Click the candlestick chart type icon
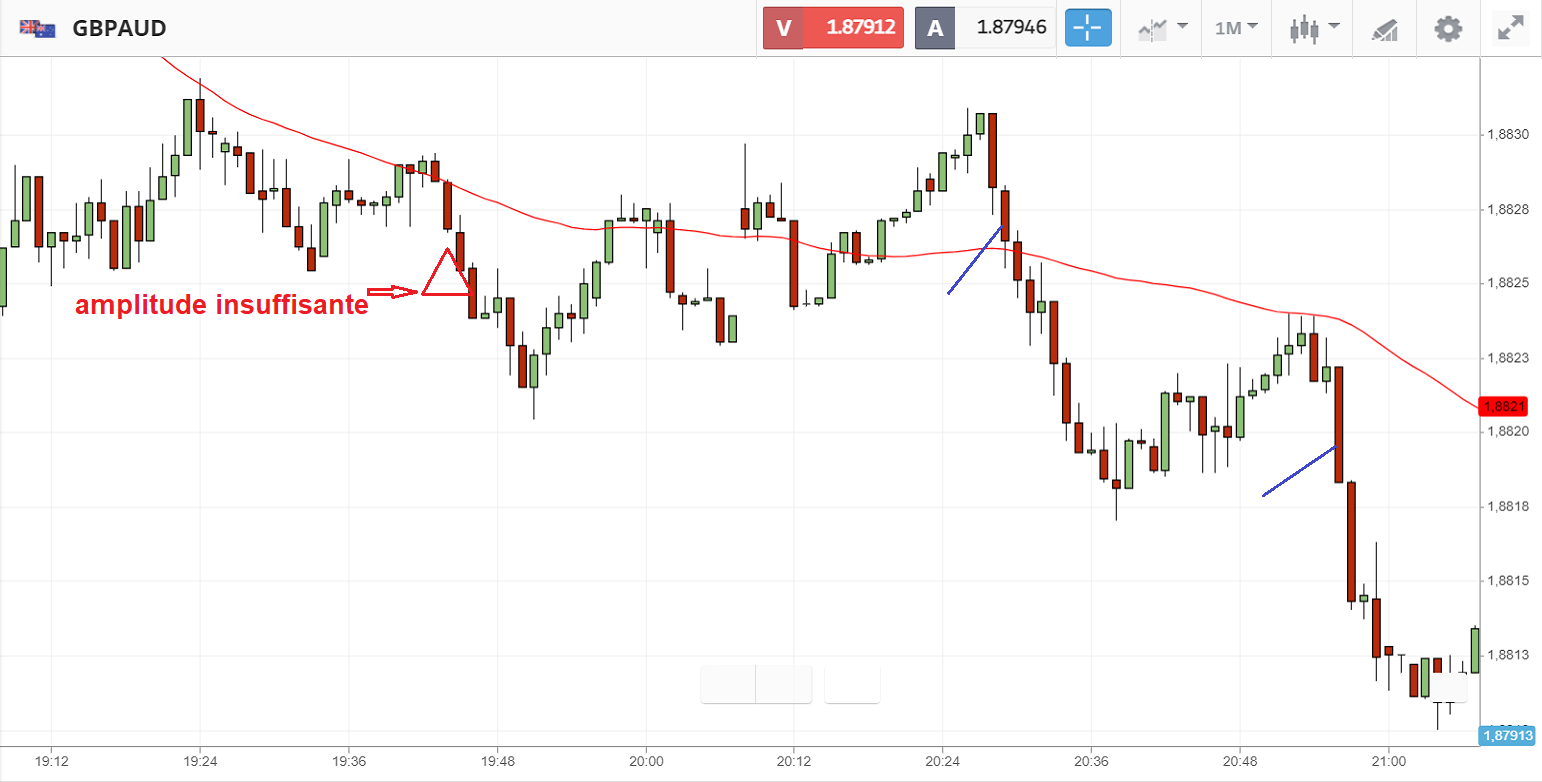Screen dimensions: 1542x782 click(1302, 29)
